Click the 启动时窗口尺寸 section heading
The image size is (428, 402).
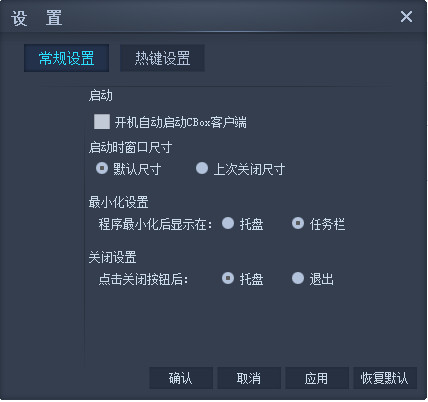click(x=130, y=147)
